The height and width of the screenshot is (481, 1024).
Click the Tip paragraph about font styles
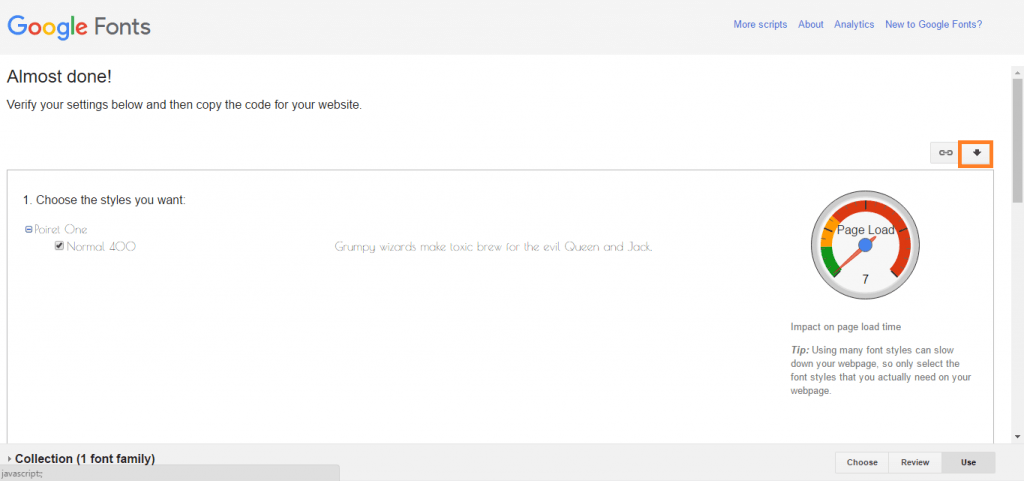point(882,370)
